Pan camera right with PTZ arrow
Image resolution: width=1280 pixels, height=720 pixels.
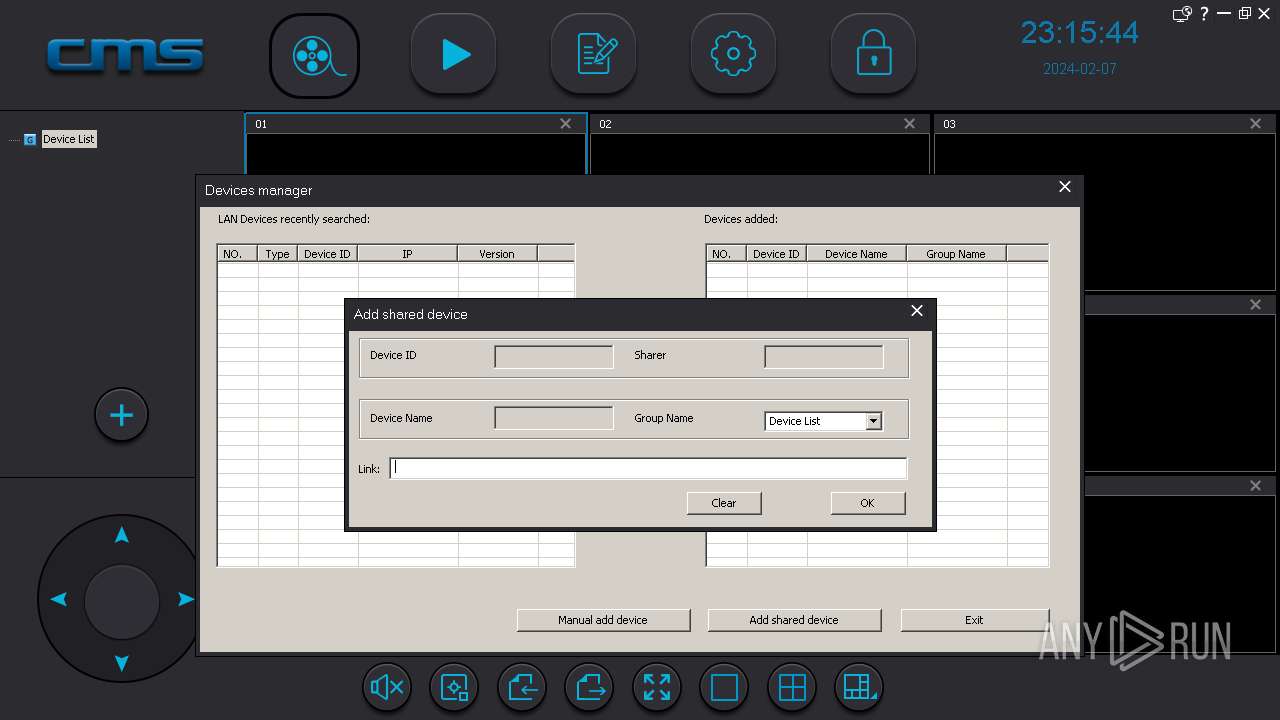coord(185,599)
